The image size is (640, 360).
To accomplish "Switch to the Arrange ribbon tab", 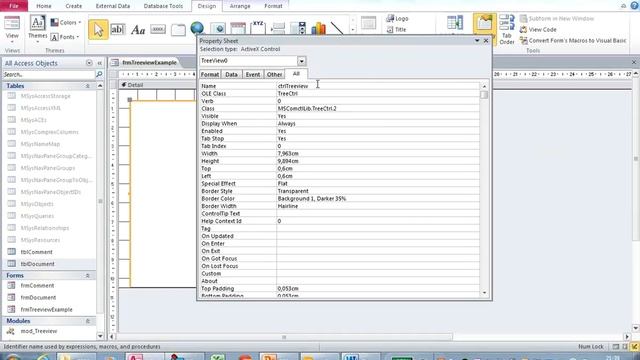I will [240, 6].
